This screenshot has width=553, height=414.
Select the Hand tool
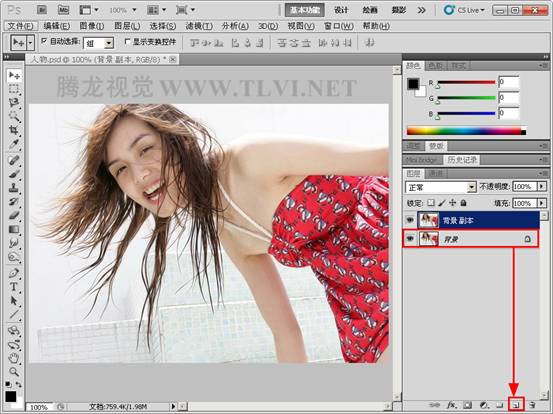[x=14, y=358]
